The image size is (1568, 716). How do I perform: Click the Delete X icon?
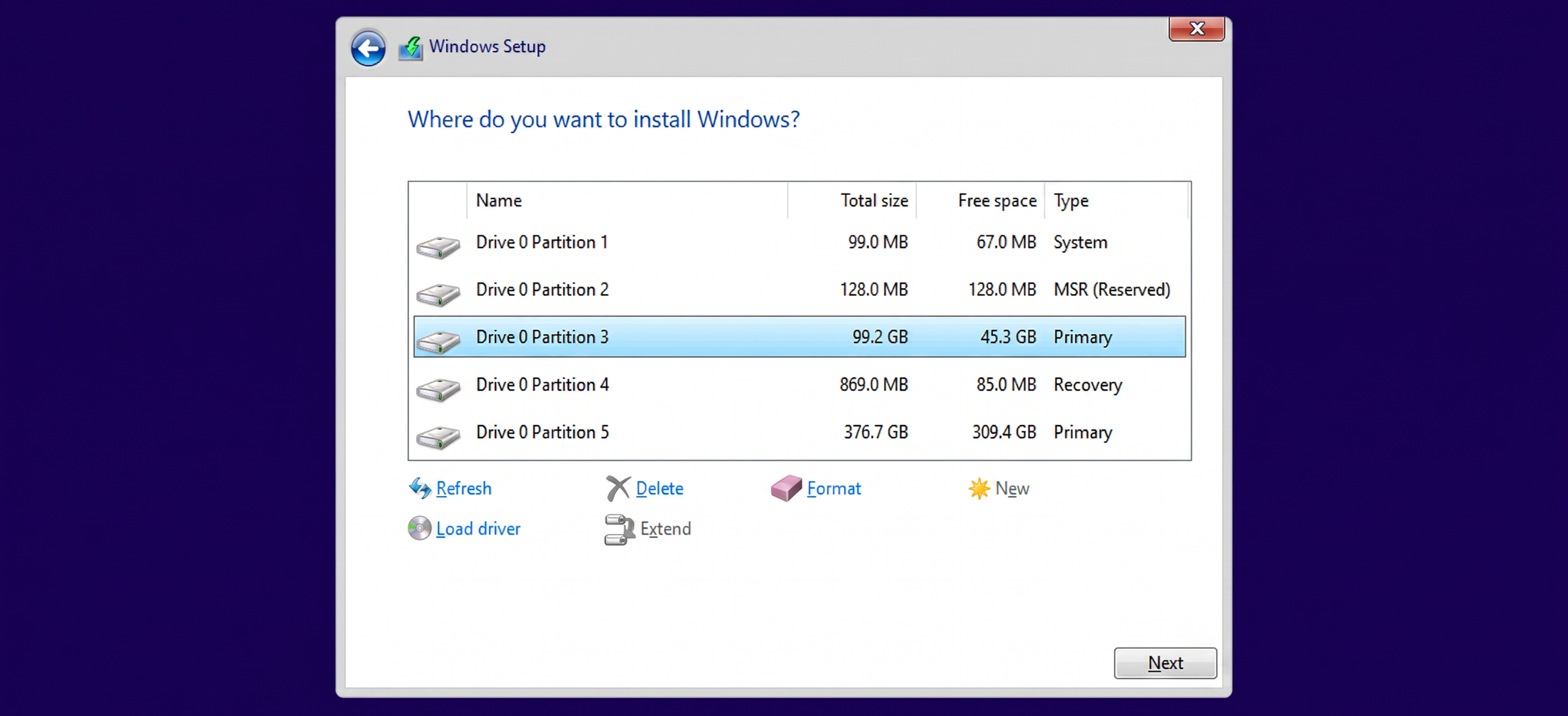[618, 488]
